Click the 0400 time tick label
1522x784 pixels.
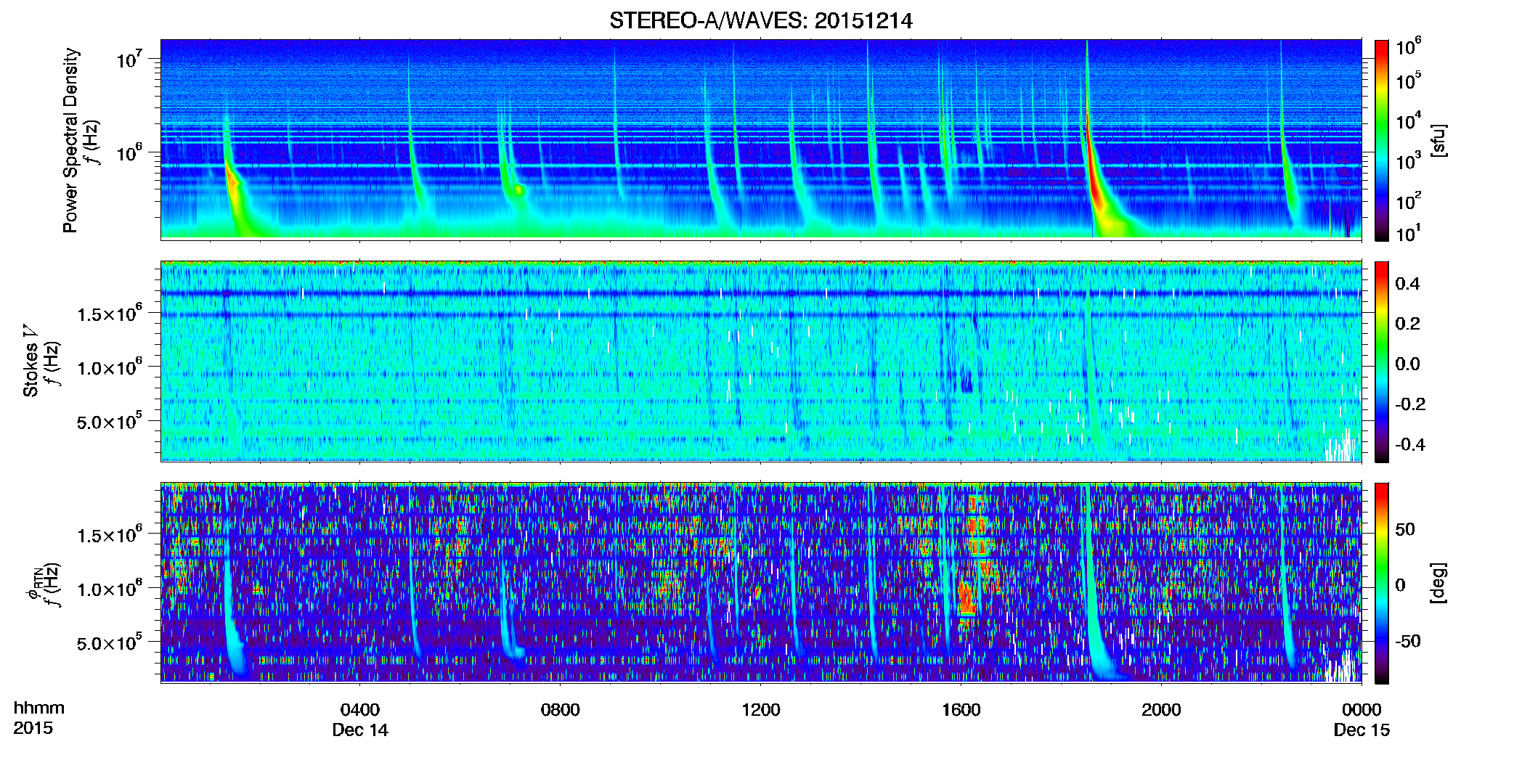360,710
